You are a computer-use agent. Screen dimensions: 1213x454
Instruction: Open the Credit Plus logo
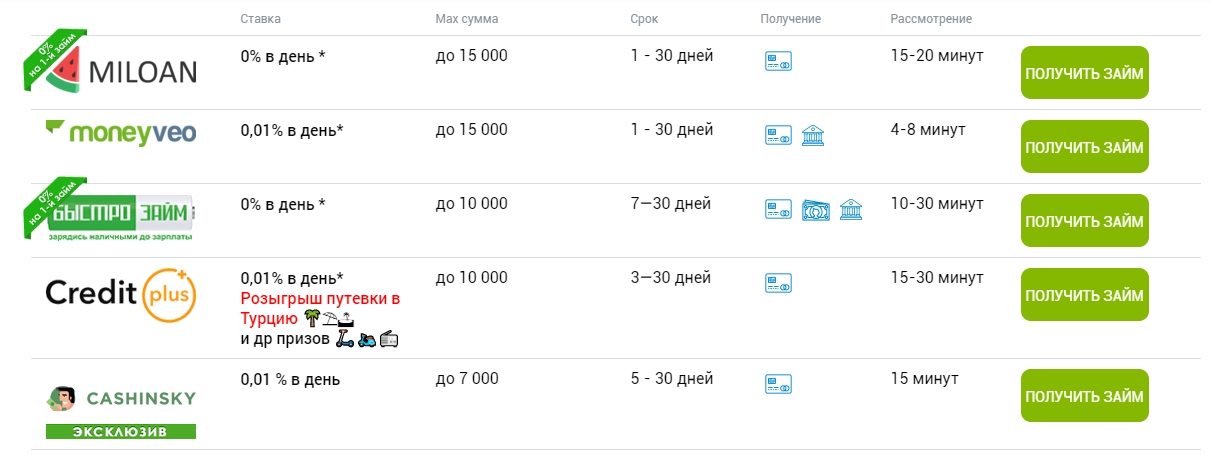tap(120, 294)
